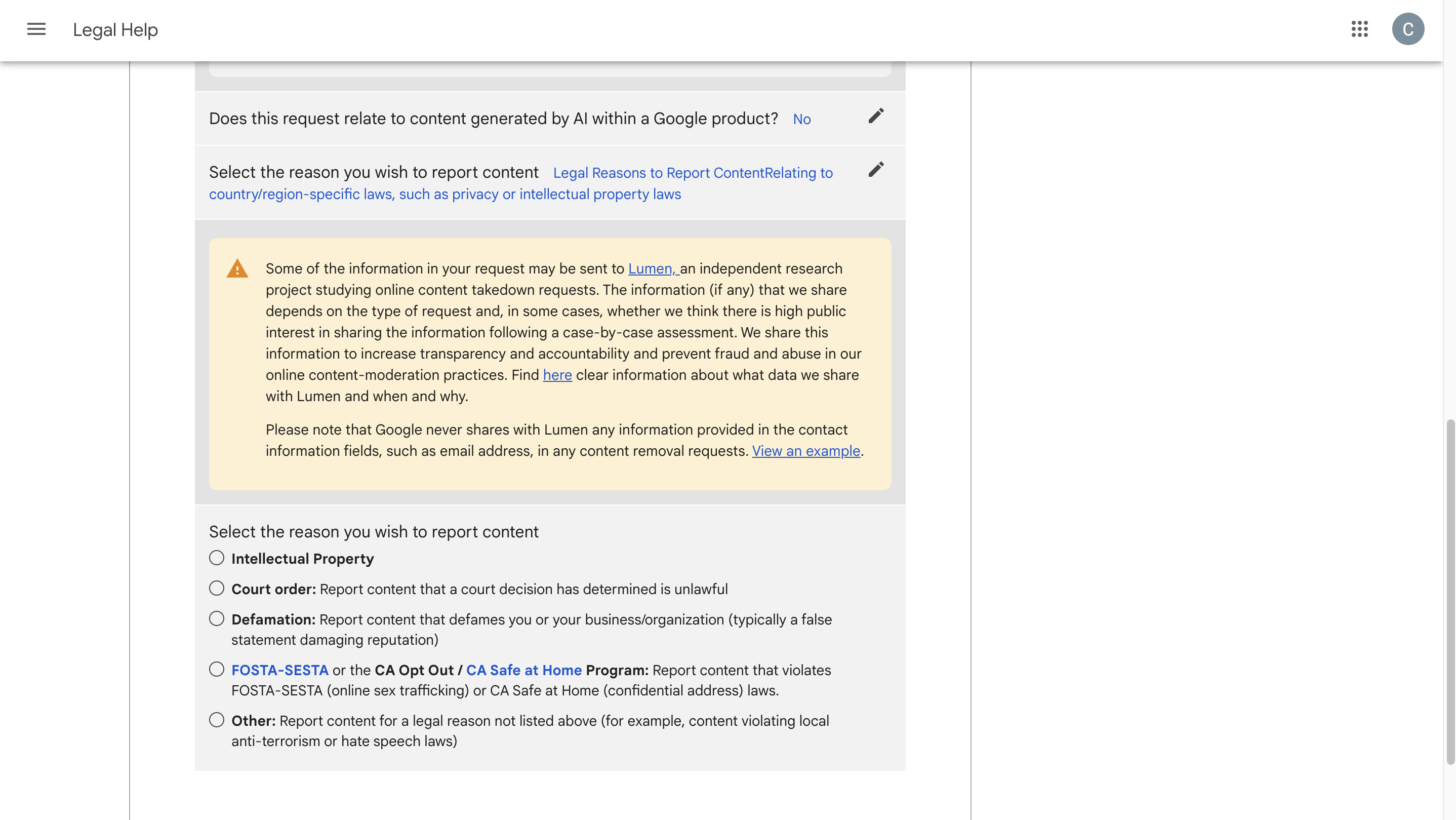Click the Lumen contact information note paragraph
The image size is (1456, 820).
(564, 440)
